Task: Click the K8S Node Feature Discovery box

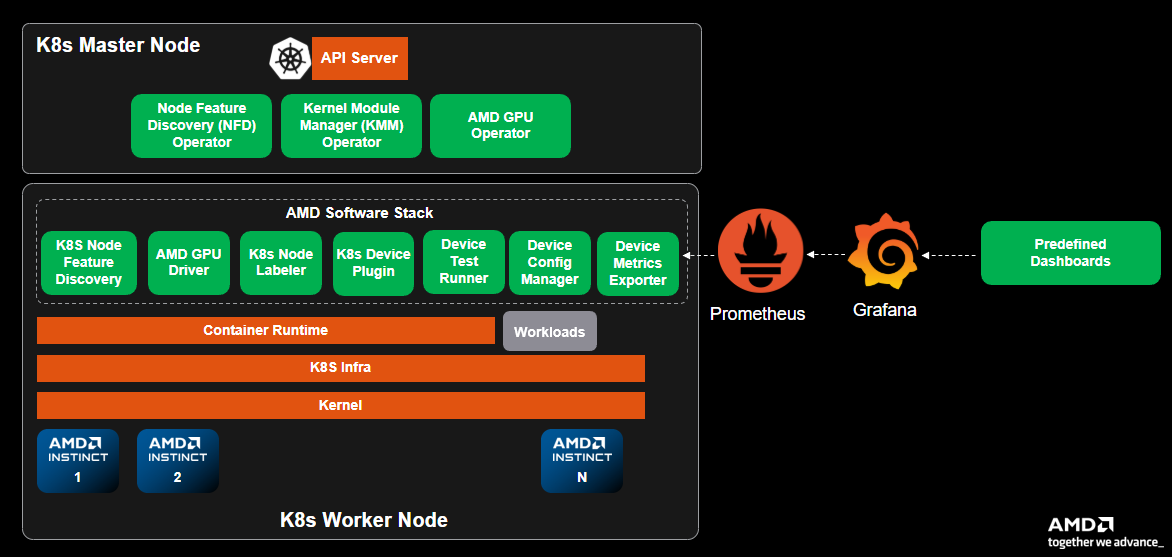Action: 89,263
